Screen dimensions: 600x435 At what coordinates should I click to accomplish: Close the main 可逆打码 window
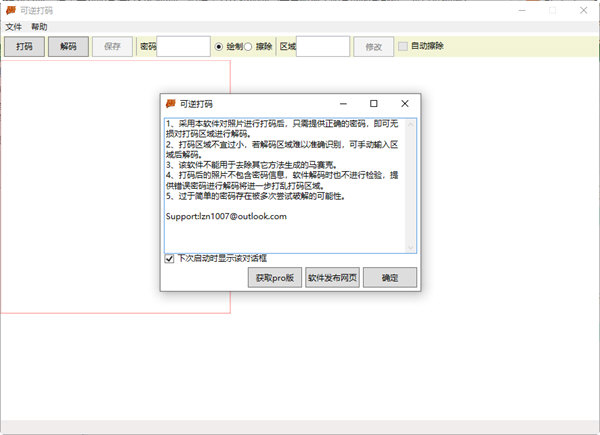coord(583,10)
